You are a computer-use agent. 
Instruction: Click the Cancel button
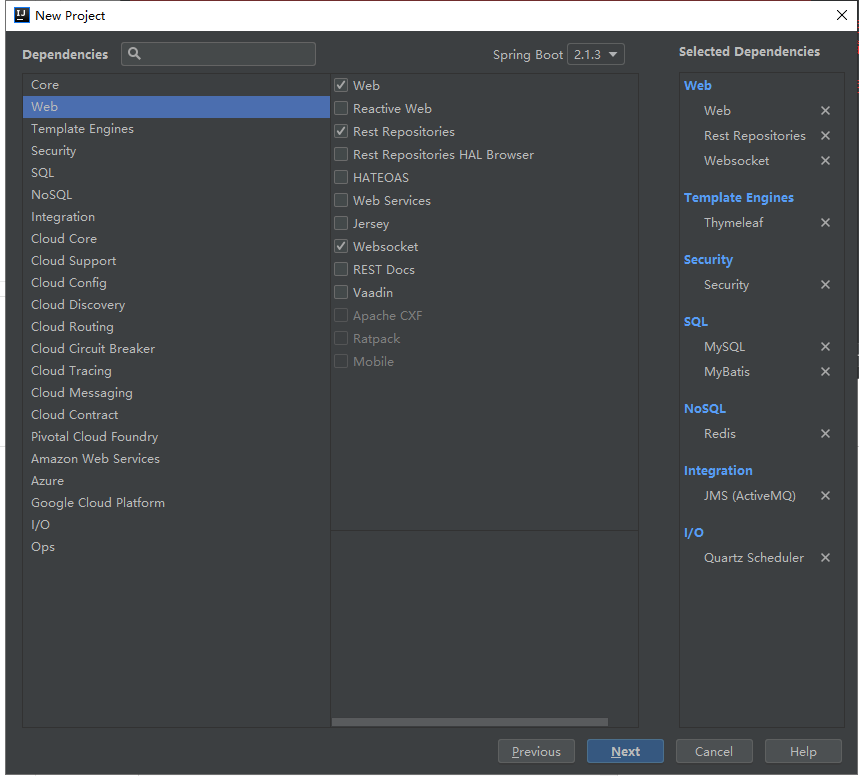tap(714, 751)
